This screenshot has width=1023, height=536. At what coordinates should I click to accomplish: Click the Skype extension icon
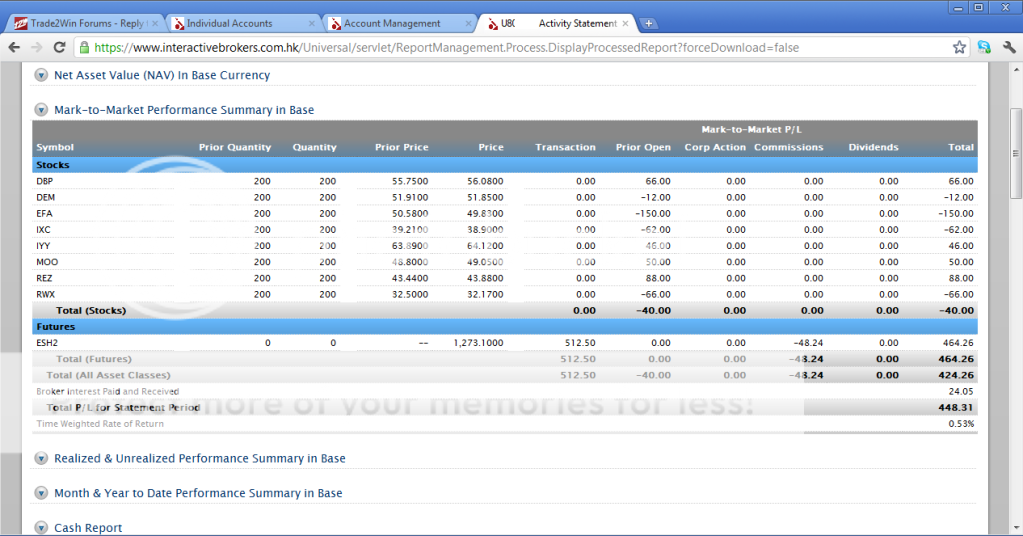click(x=984, y=47)
